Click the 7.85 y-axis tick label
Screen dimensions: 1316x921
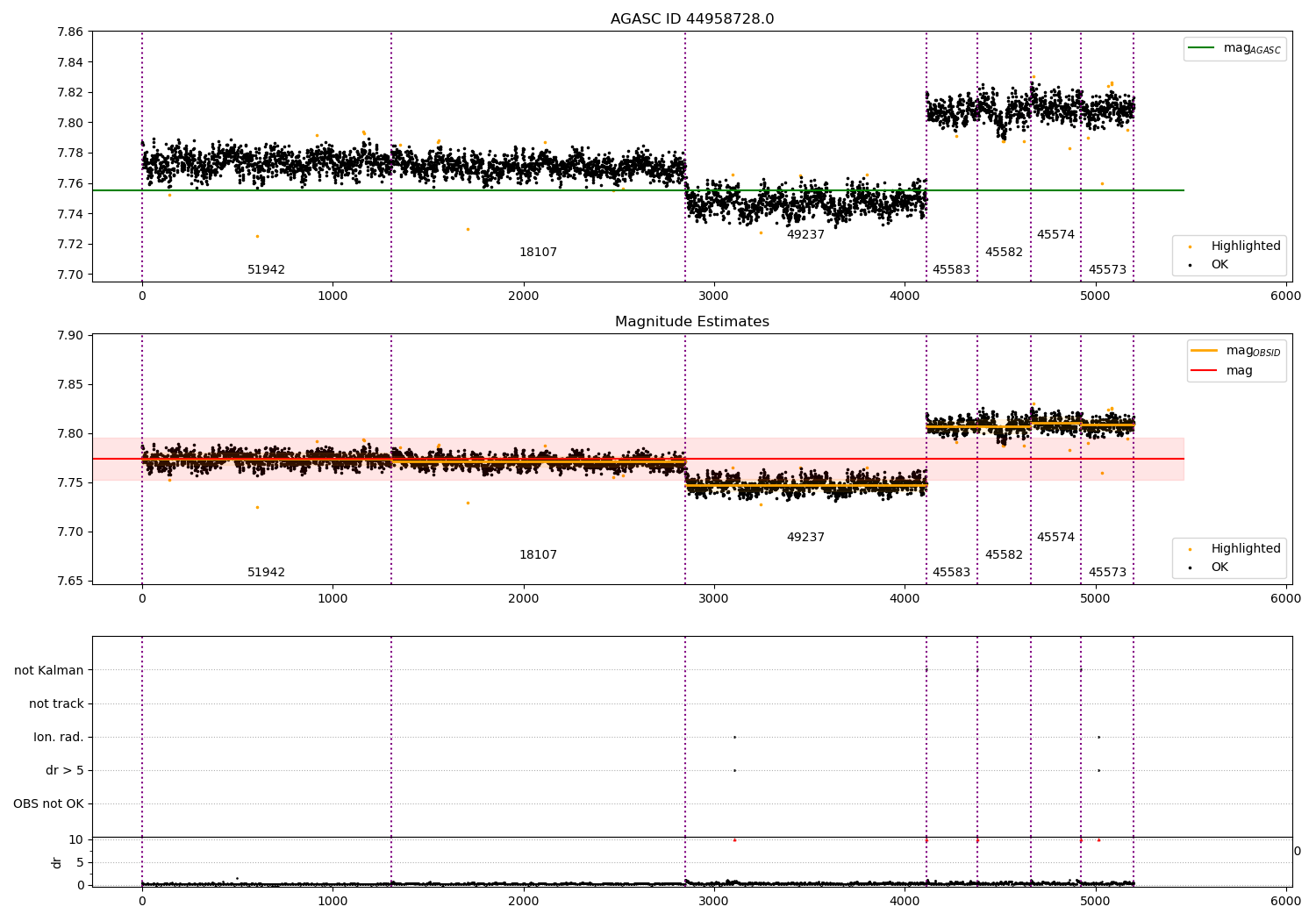(x=69, y=384)
